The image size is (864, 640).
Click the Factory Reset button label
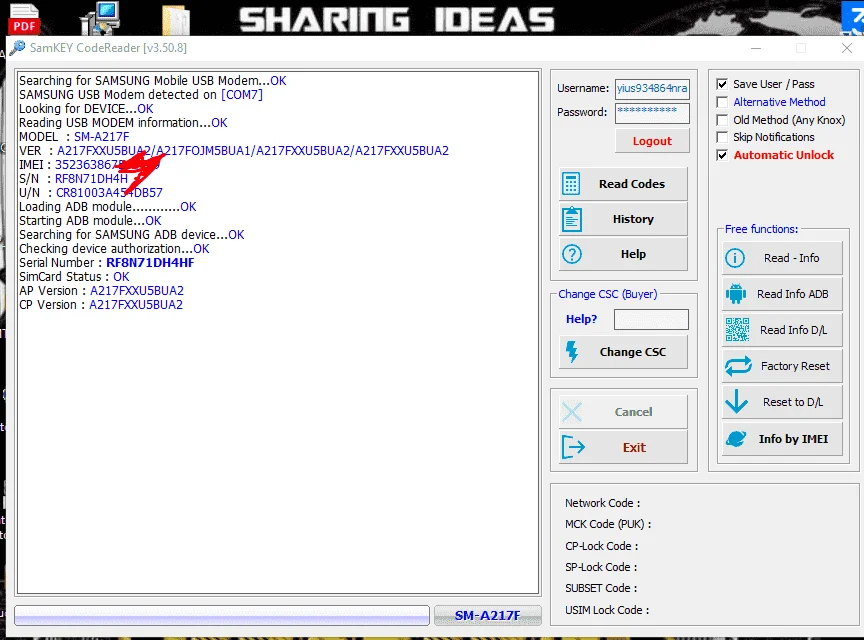coord(795,366)
